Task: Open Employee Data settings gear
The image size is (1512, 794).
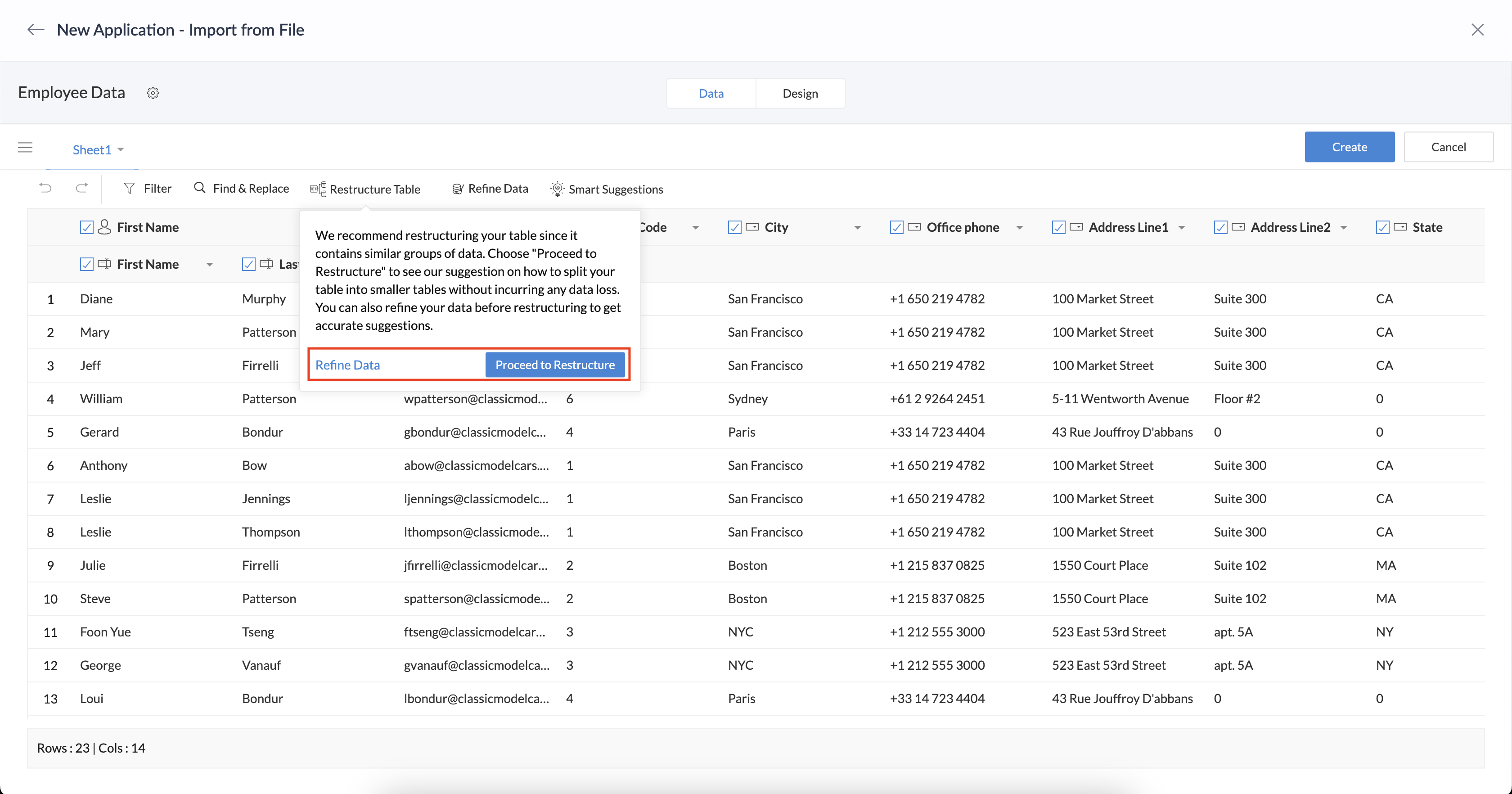Action: pos(153,93)
